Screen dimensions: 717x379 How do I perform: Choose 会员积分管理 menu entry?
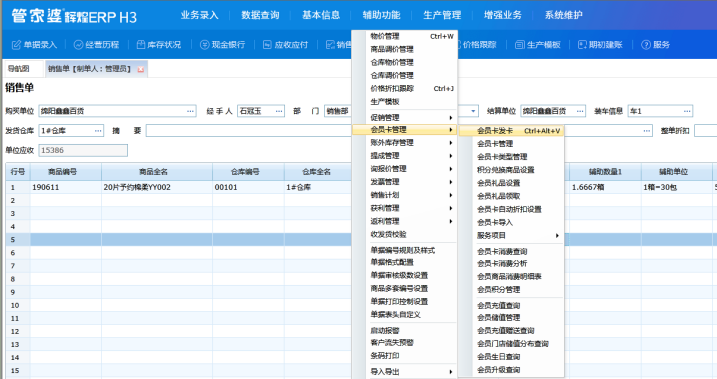(x=498, y=289)
